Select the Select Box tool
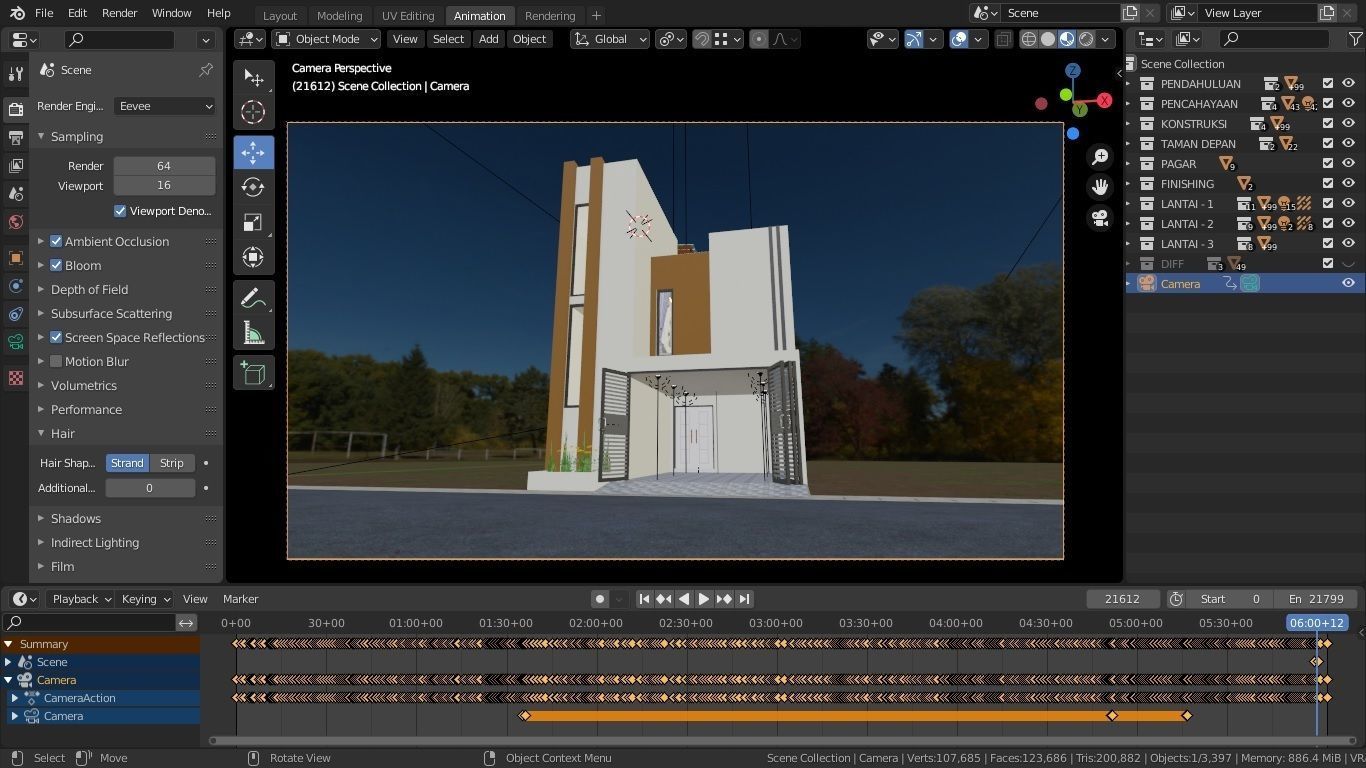This screenshot has width=1366, height=768. coord(253,78)
